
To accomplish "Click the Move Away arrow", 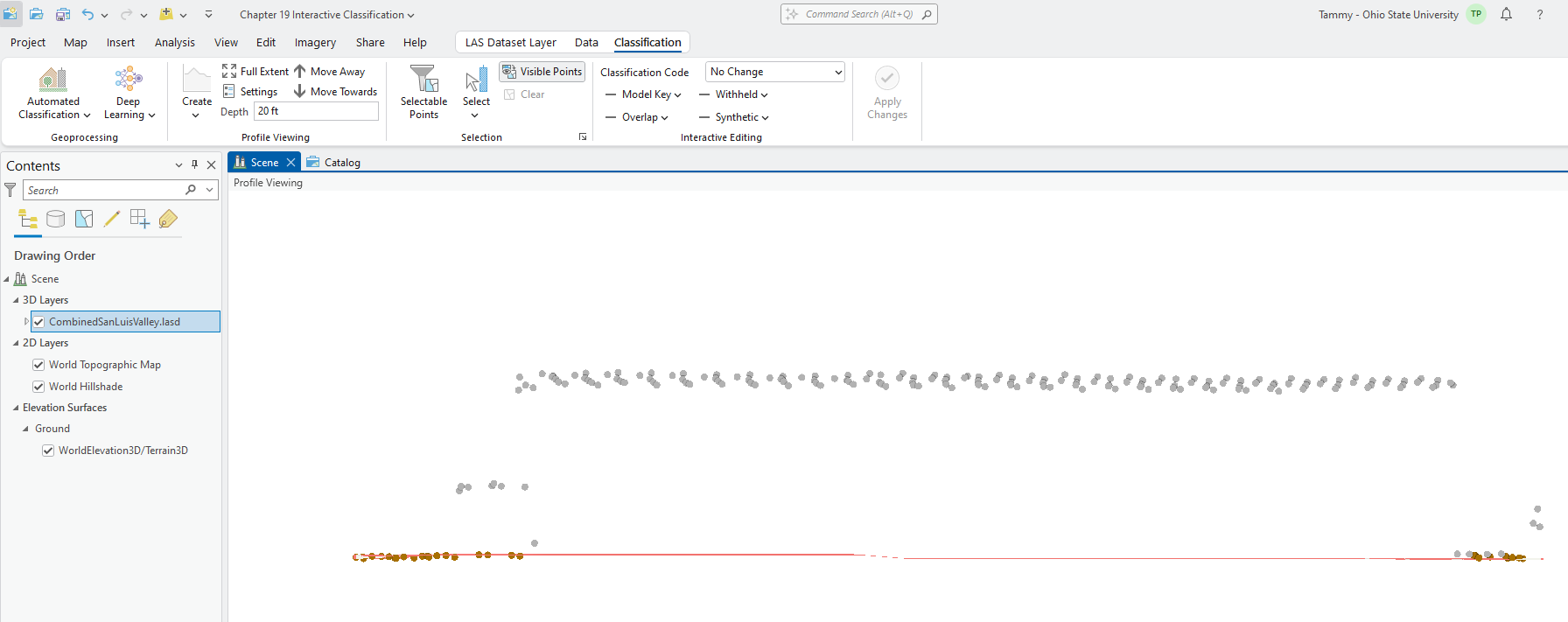I will (x=300, y=72).
